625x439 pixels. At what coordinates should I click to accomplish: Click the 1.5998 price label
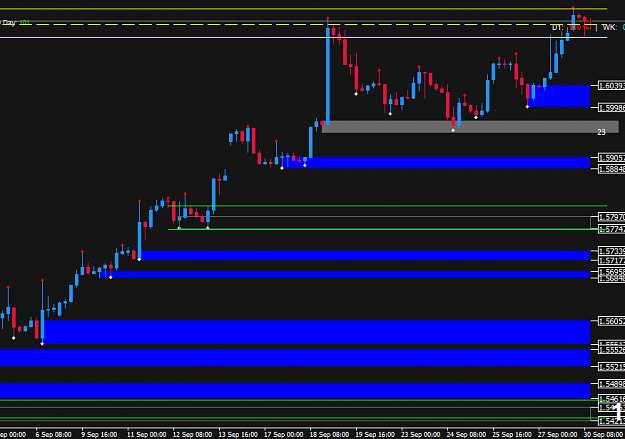click(611, 108)
